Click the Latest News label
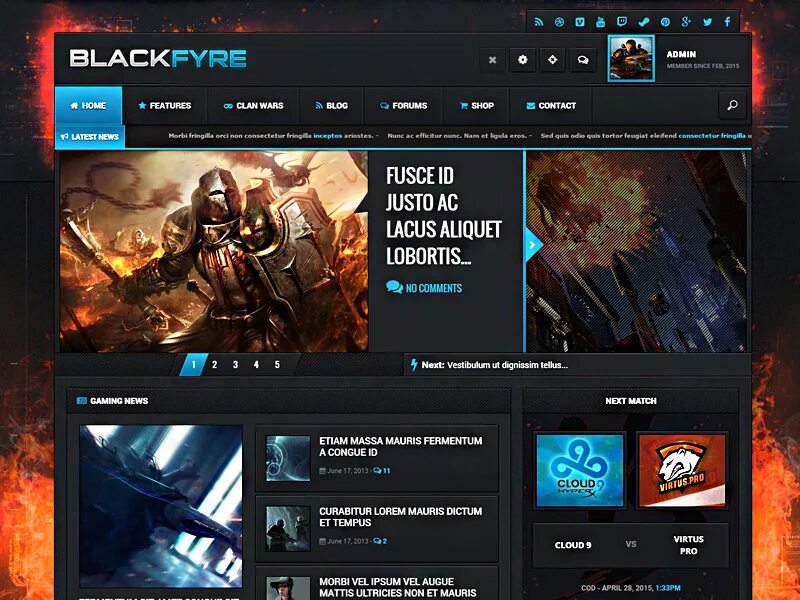The width and height of the screenshot is (800, 600). (90, 137)
